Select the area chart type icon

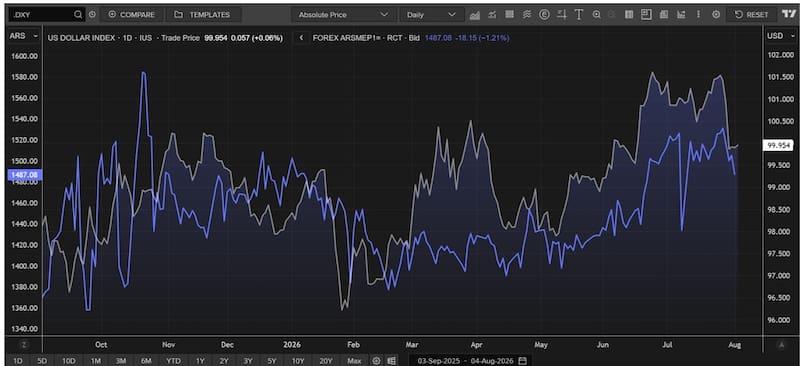474,15
